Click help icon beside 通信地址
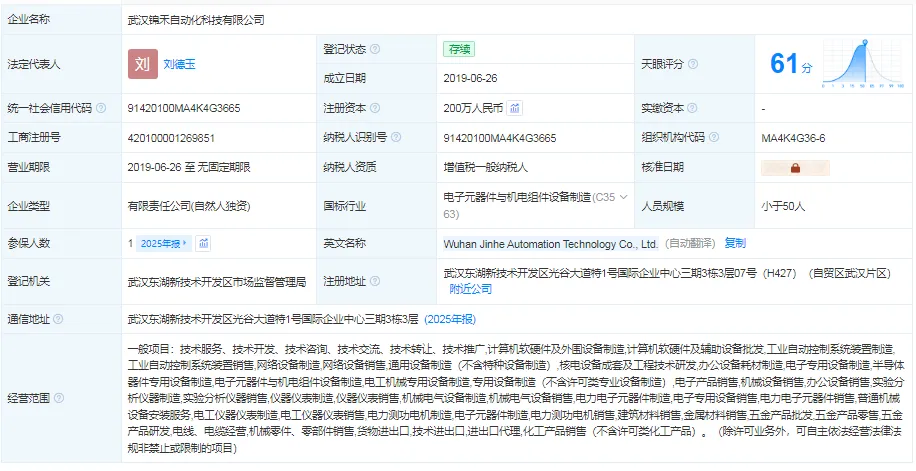This screenshot has height=471, width=916. click(58, 319)
